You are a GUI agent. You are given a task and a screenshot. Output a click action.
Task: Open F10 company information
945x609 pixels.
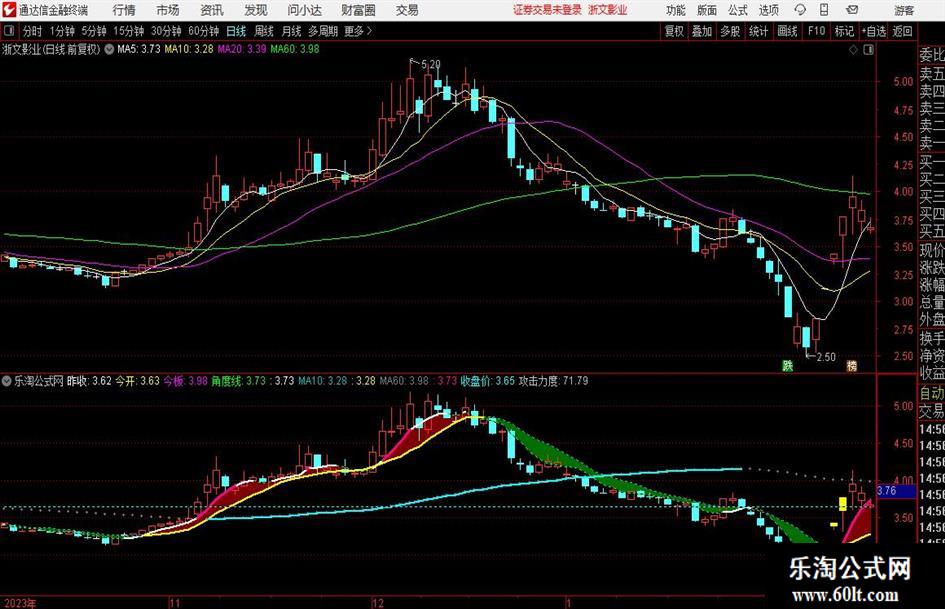[x=816, y=31]
